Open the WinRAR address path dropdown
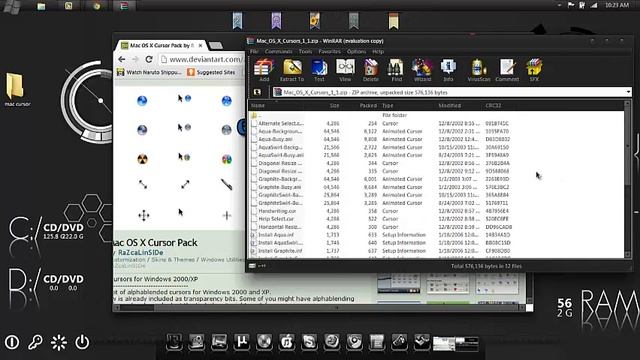This screenshot has height=360, width=640. [628, 92]
